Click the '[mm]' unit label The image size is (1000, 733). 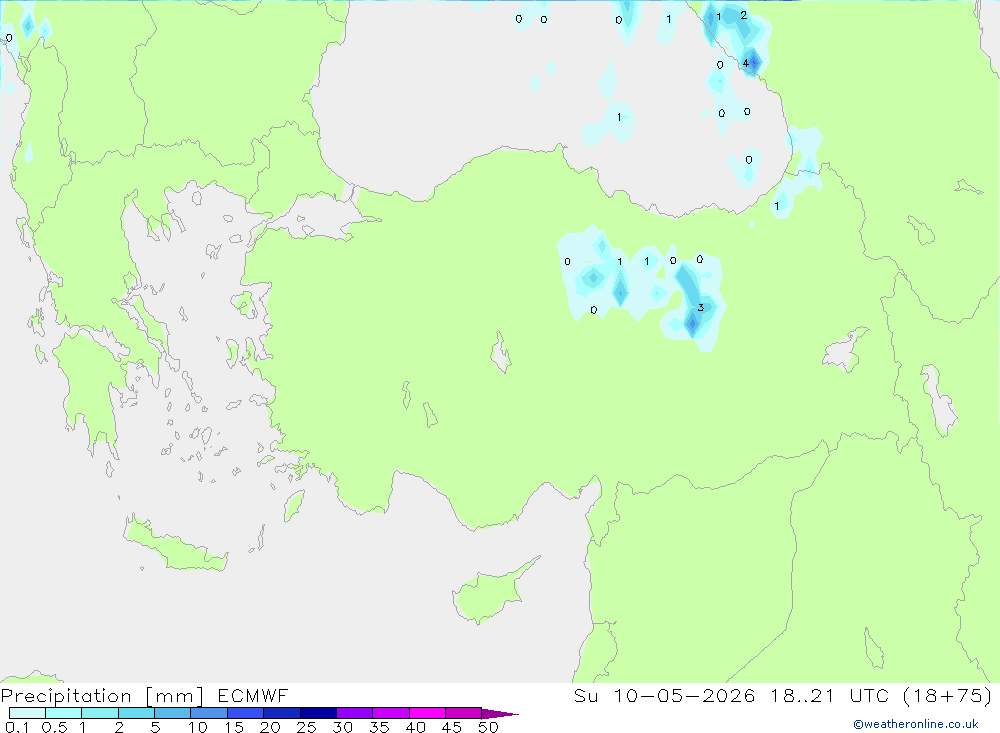[175, 696]
